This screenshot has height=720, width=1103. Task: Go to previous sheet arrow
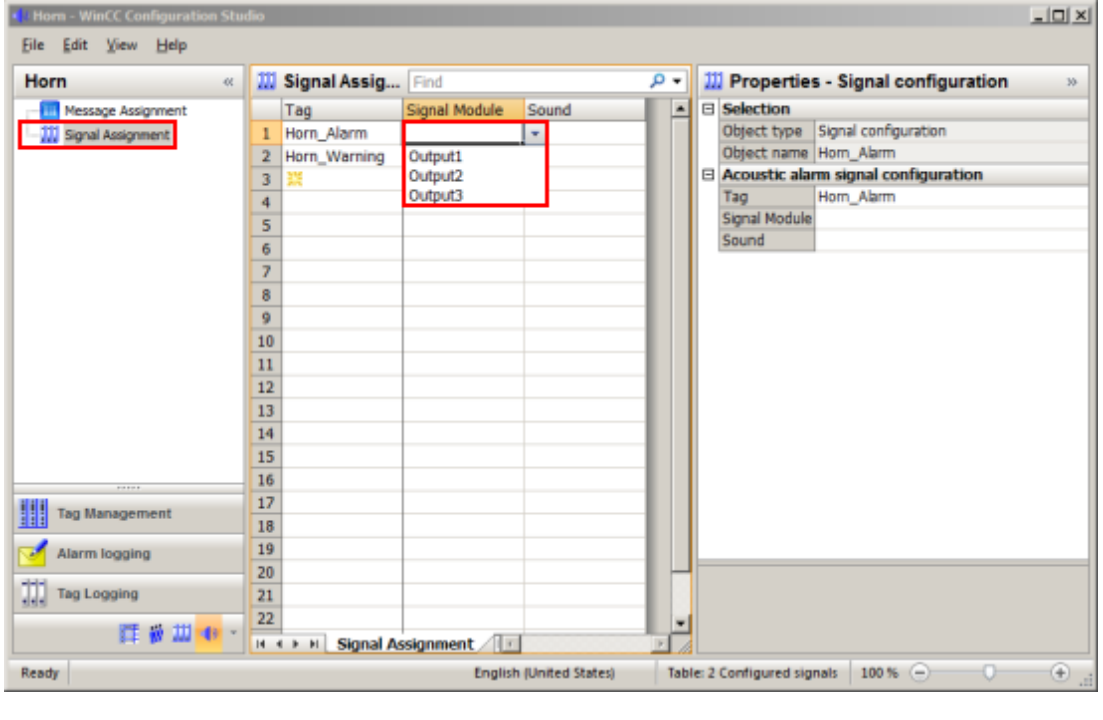[279, 643]
